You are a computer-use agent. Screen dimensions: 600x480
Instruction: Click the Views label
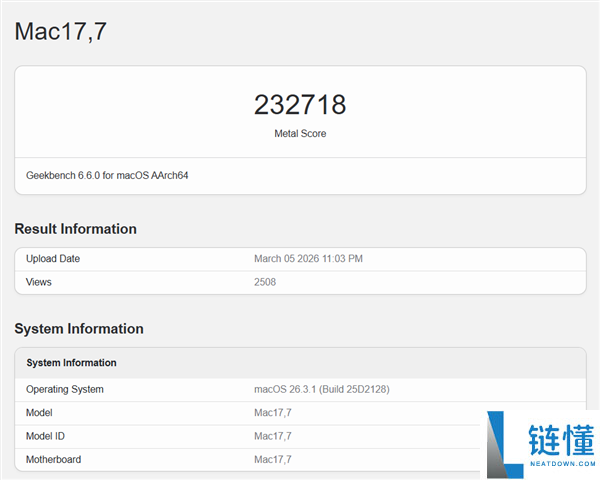39,282
